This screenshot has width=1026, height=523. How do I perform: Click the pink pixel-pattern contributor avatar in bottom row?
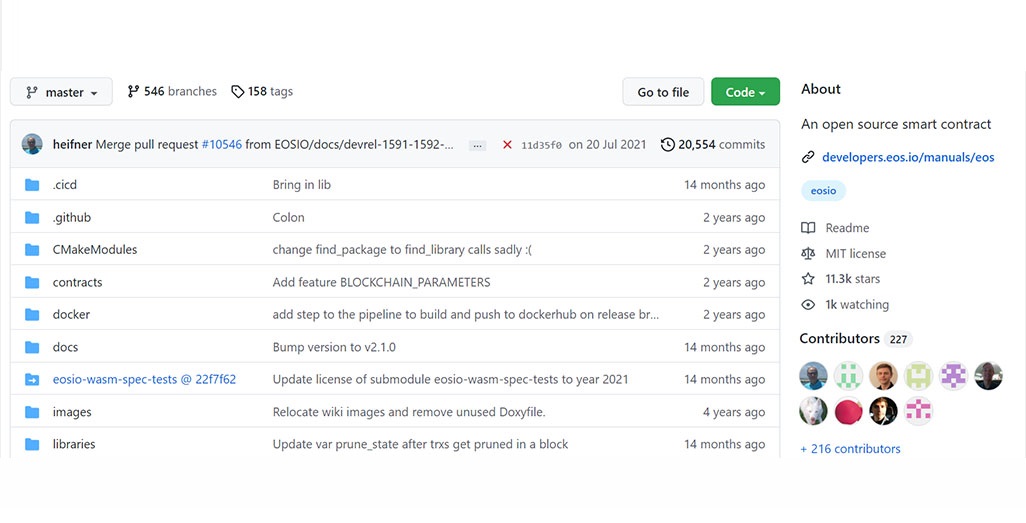[919, 411]
